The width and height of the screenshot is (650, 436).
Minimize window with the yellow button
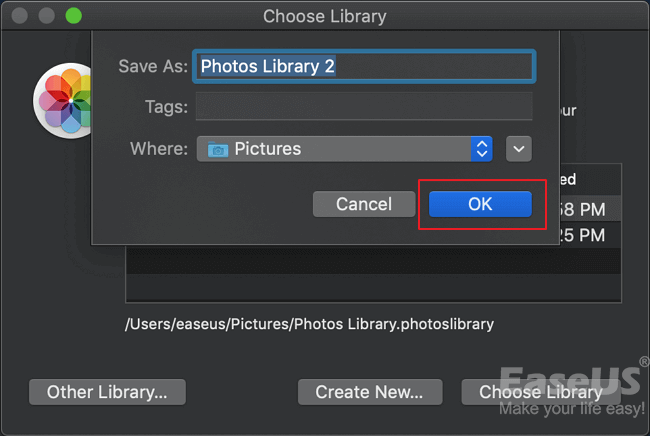pos(46,16)
